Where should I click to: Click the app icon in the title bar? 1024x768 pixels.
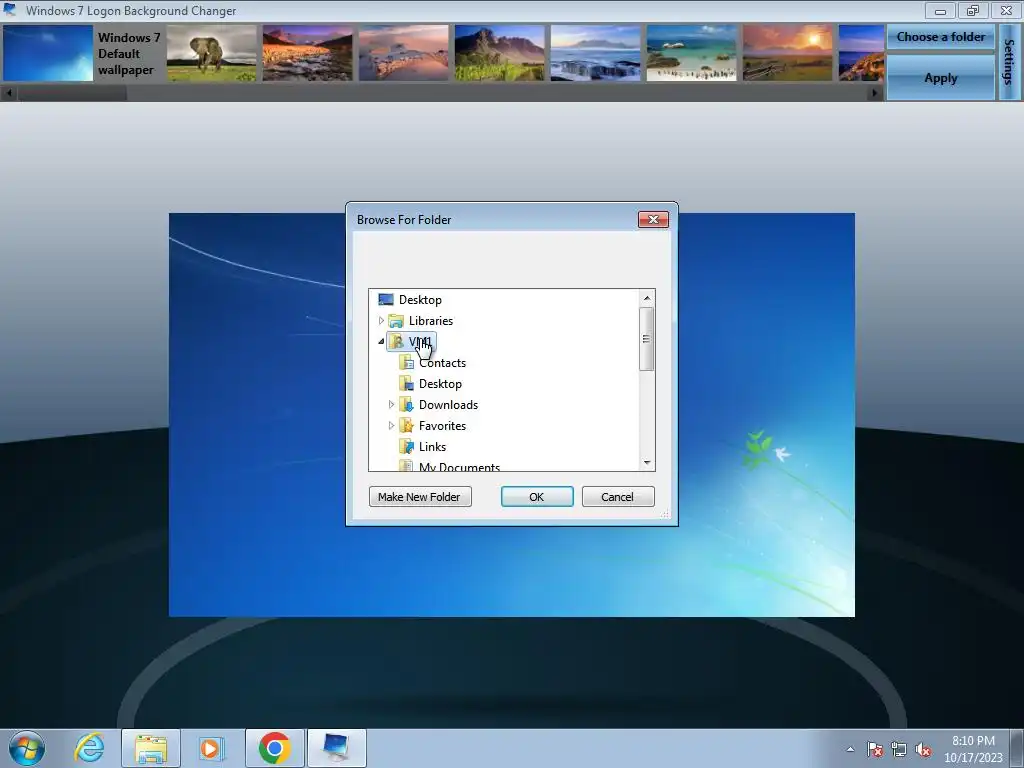[10, 10]
